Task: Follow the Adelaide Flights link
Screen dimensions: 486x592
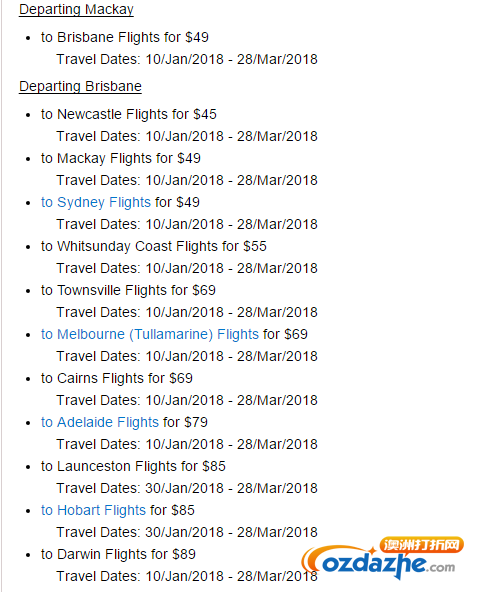Action: (x=100, y=422)
